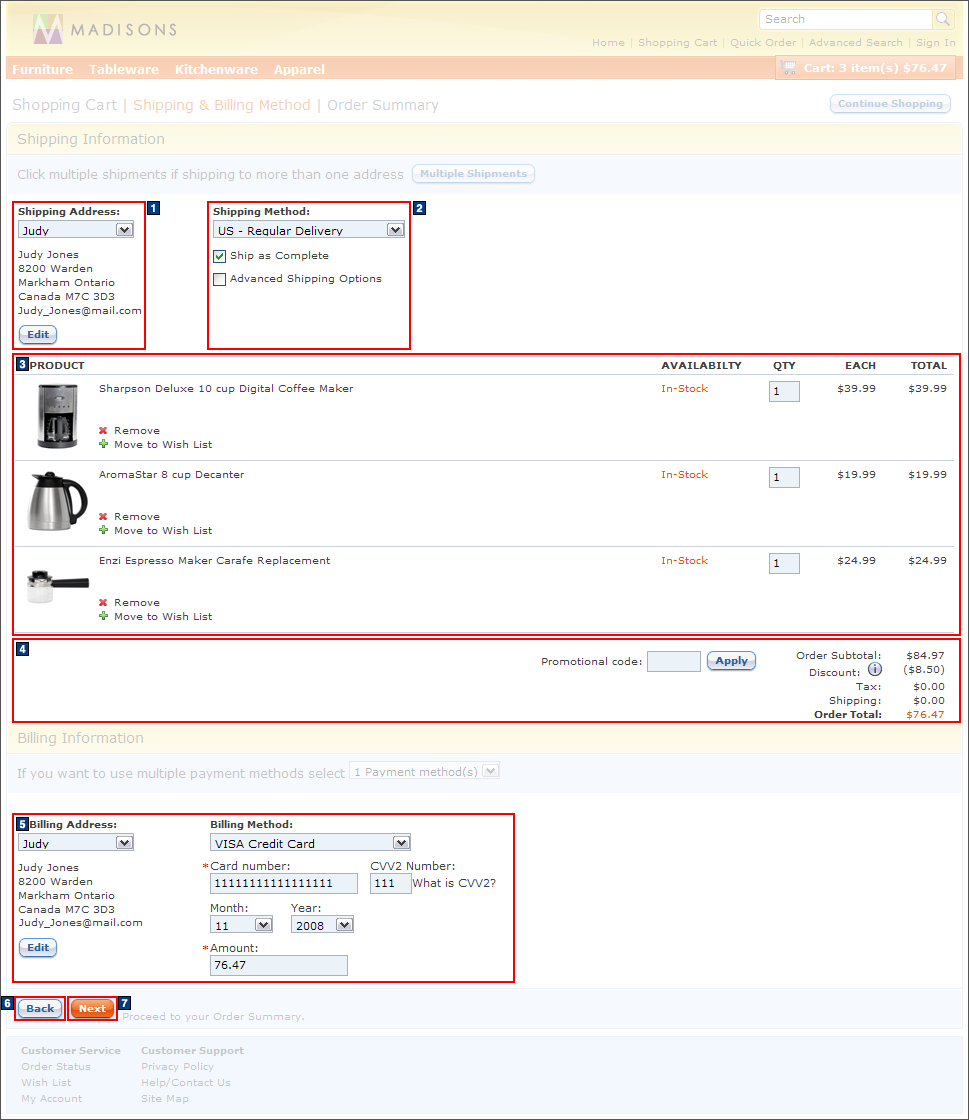Open the Quick Order page from the header
969x1120 pixels.
(763, 42)
